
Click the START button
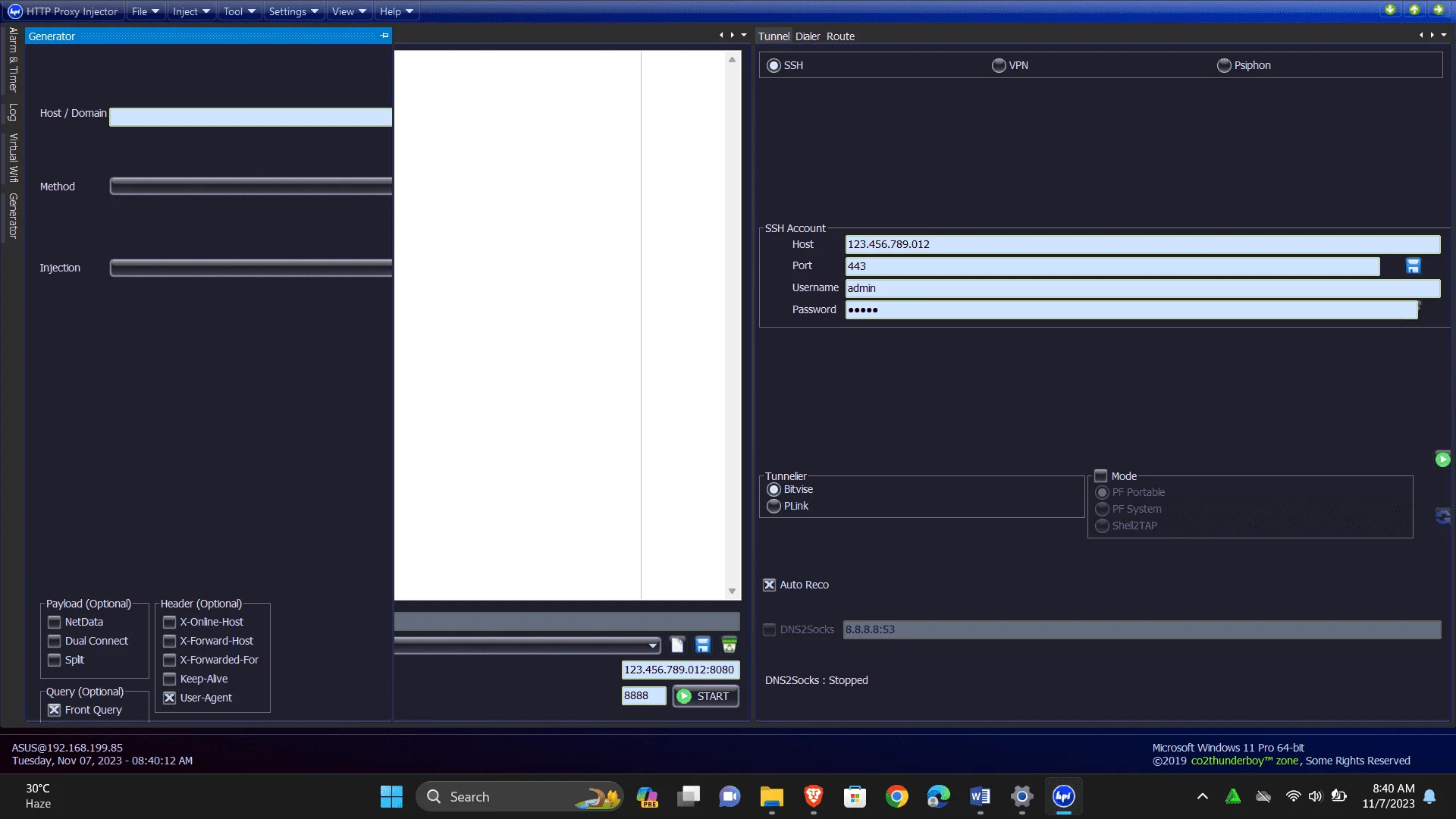[705, 696]
